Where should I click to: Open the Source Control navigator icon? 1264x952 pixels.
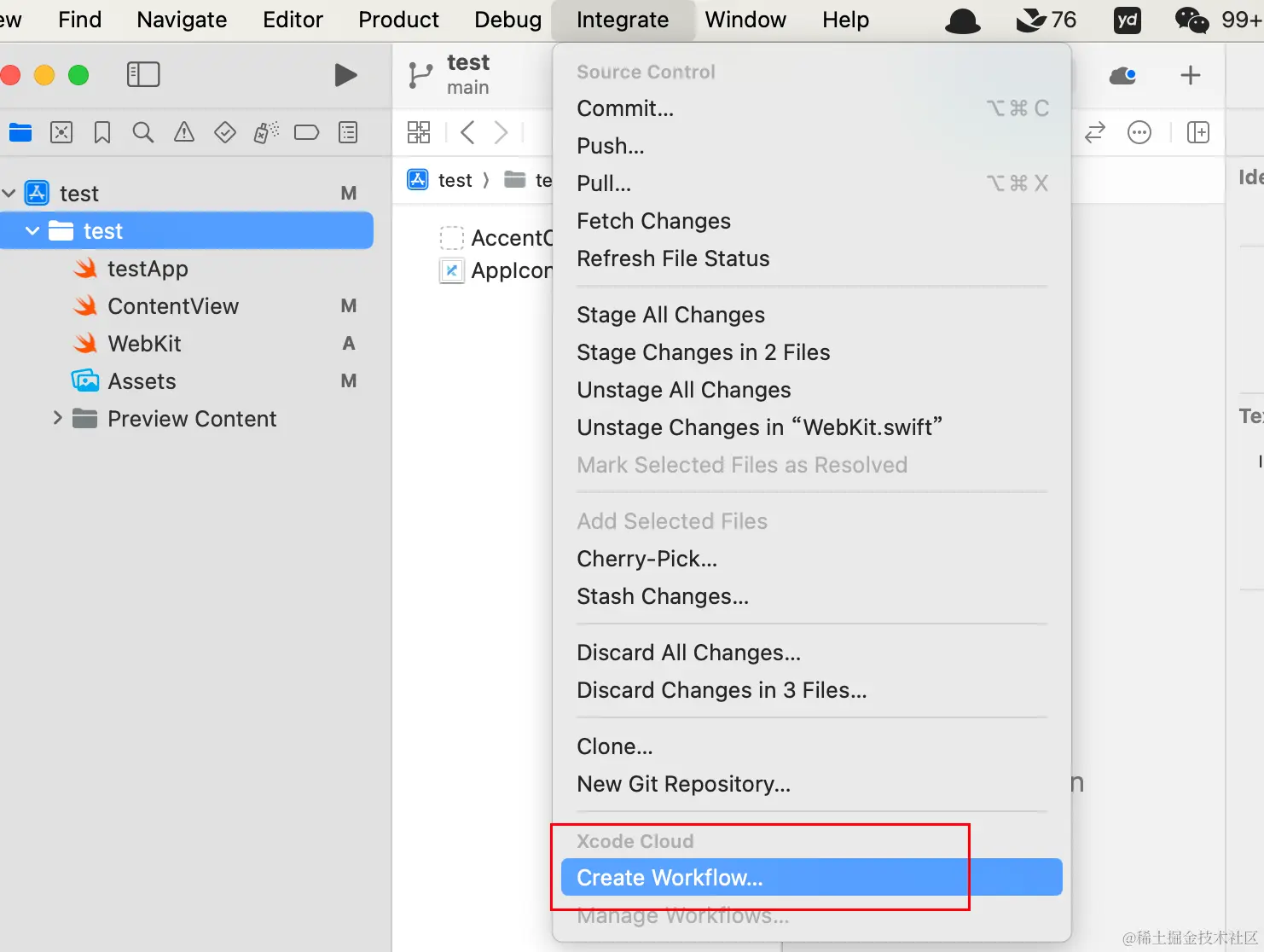click(61, 132)
